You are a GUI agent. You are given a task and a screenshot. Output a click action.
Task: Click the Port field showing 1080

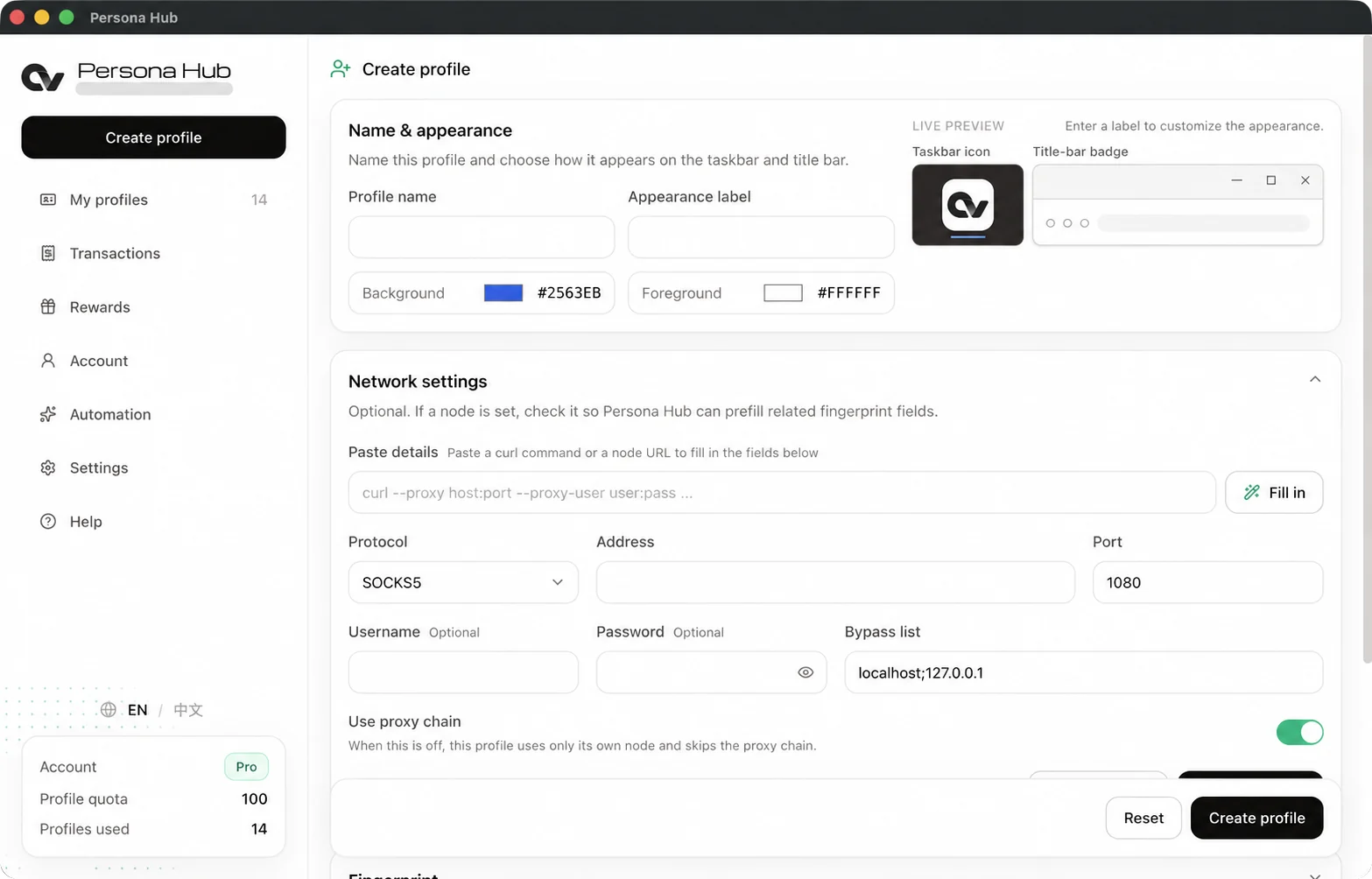[x=1207, y=582]
